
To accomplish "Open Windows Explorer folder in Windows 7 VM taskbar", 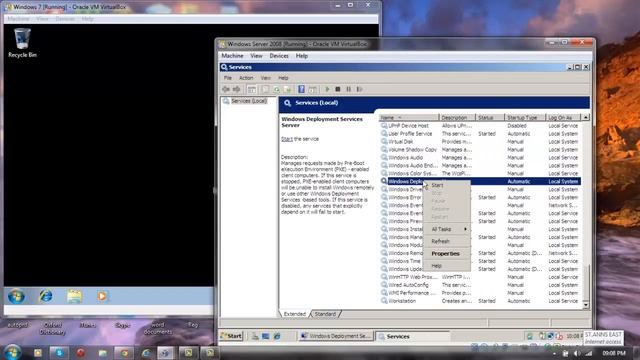I will click(x=74, y=296).
